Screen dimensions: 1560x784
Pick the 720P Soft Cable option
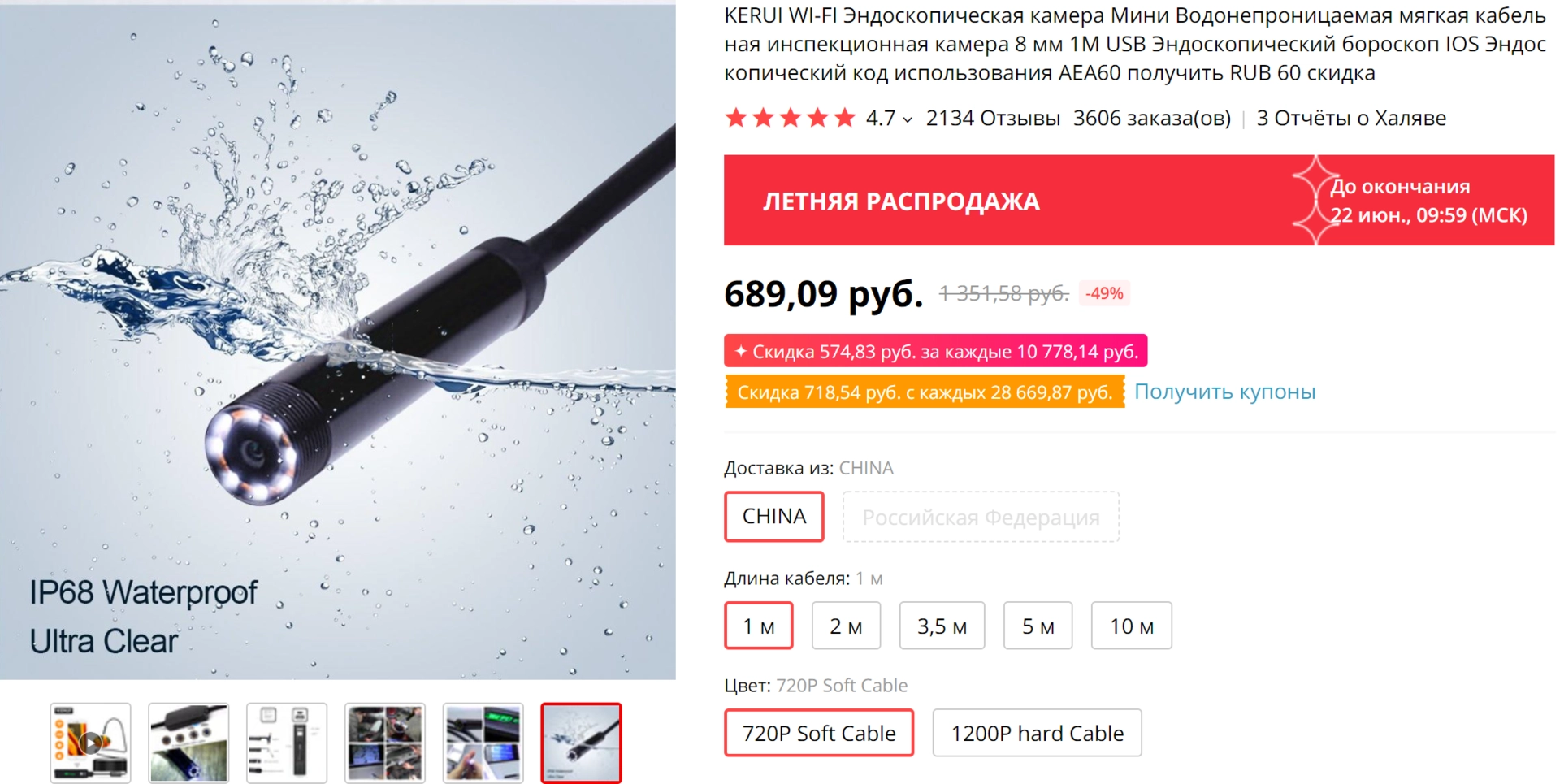pos(819,733)
